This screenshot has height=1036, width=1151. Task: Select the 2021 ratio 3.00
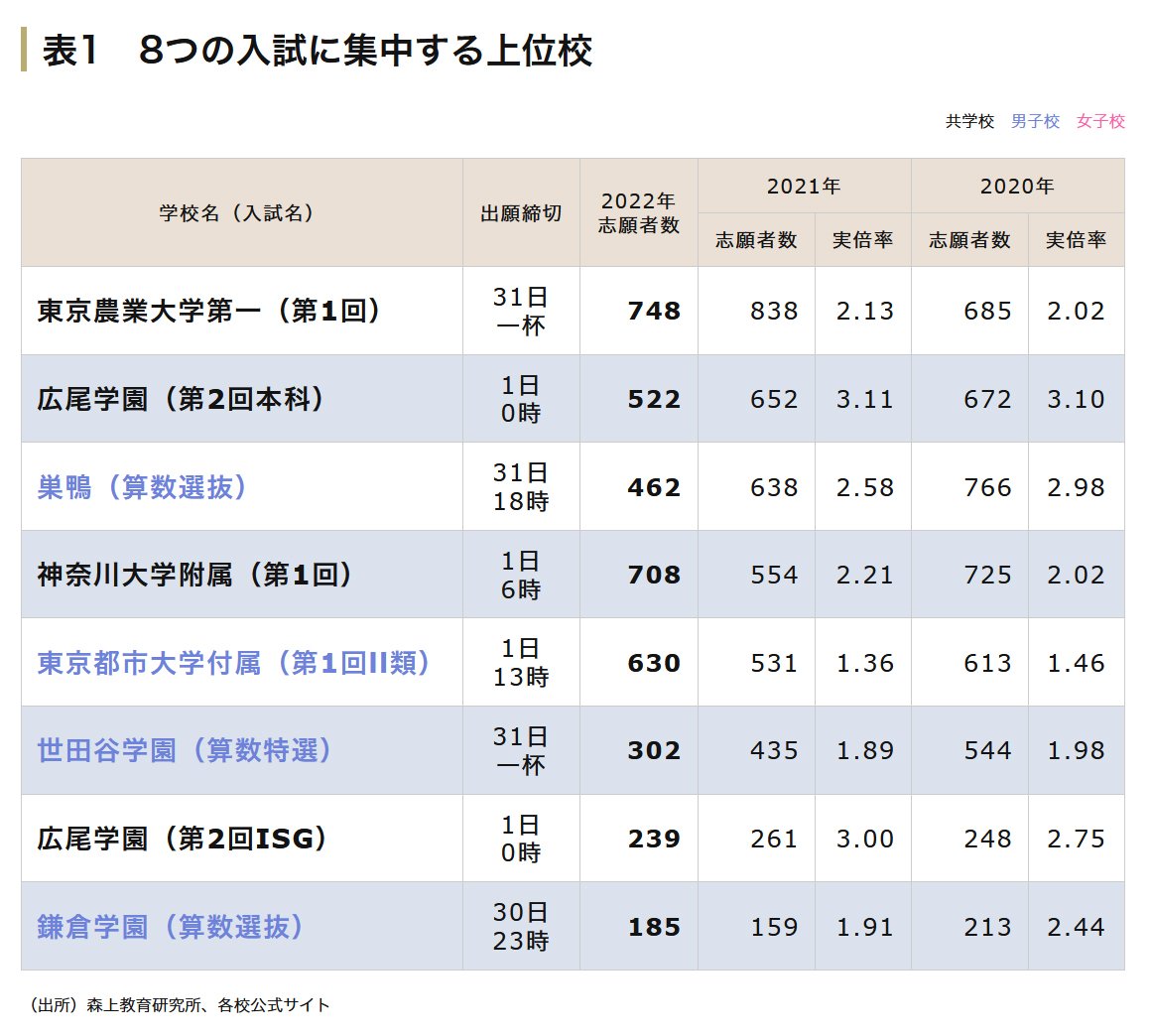point(864,839)
